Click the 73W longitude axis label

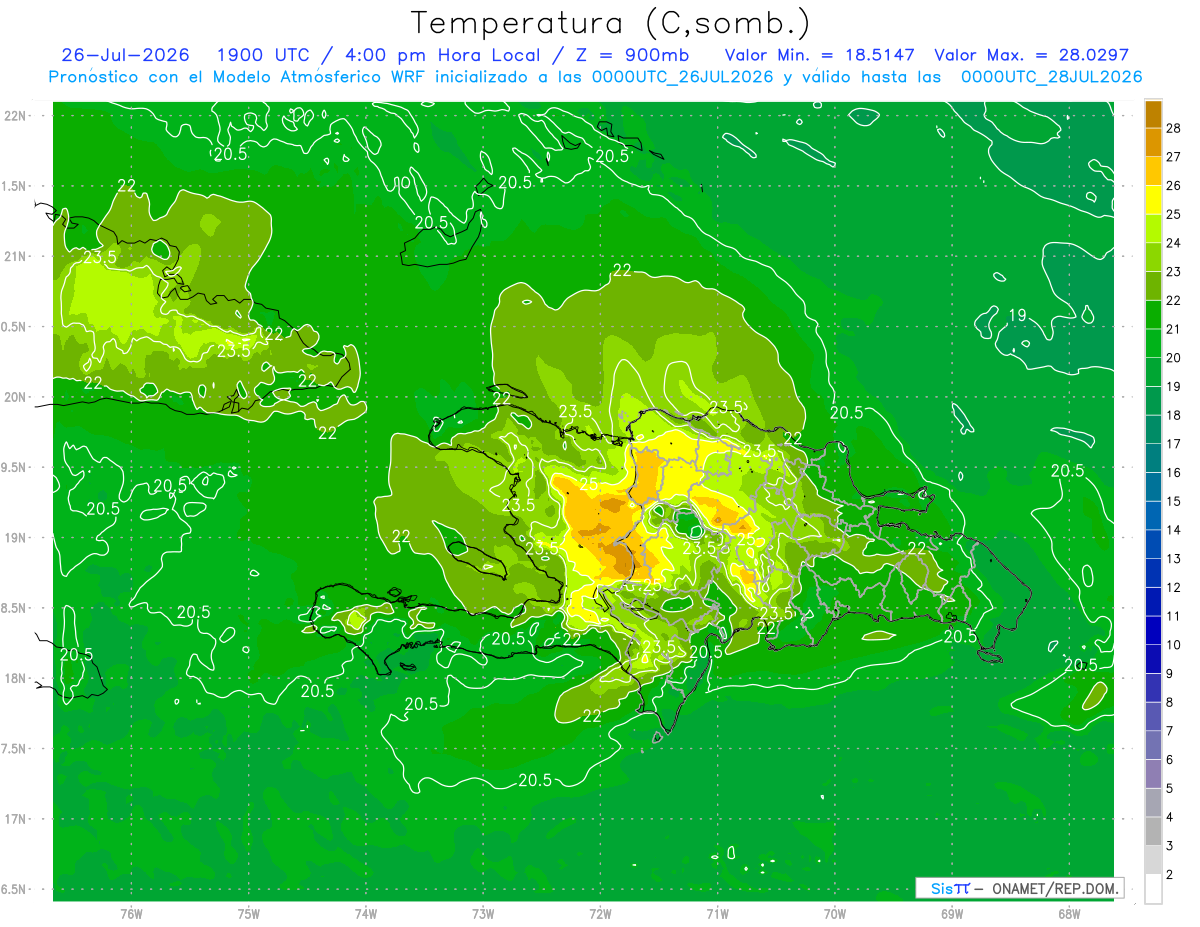(x=483, y=913)
